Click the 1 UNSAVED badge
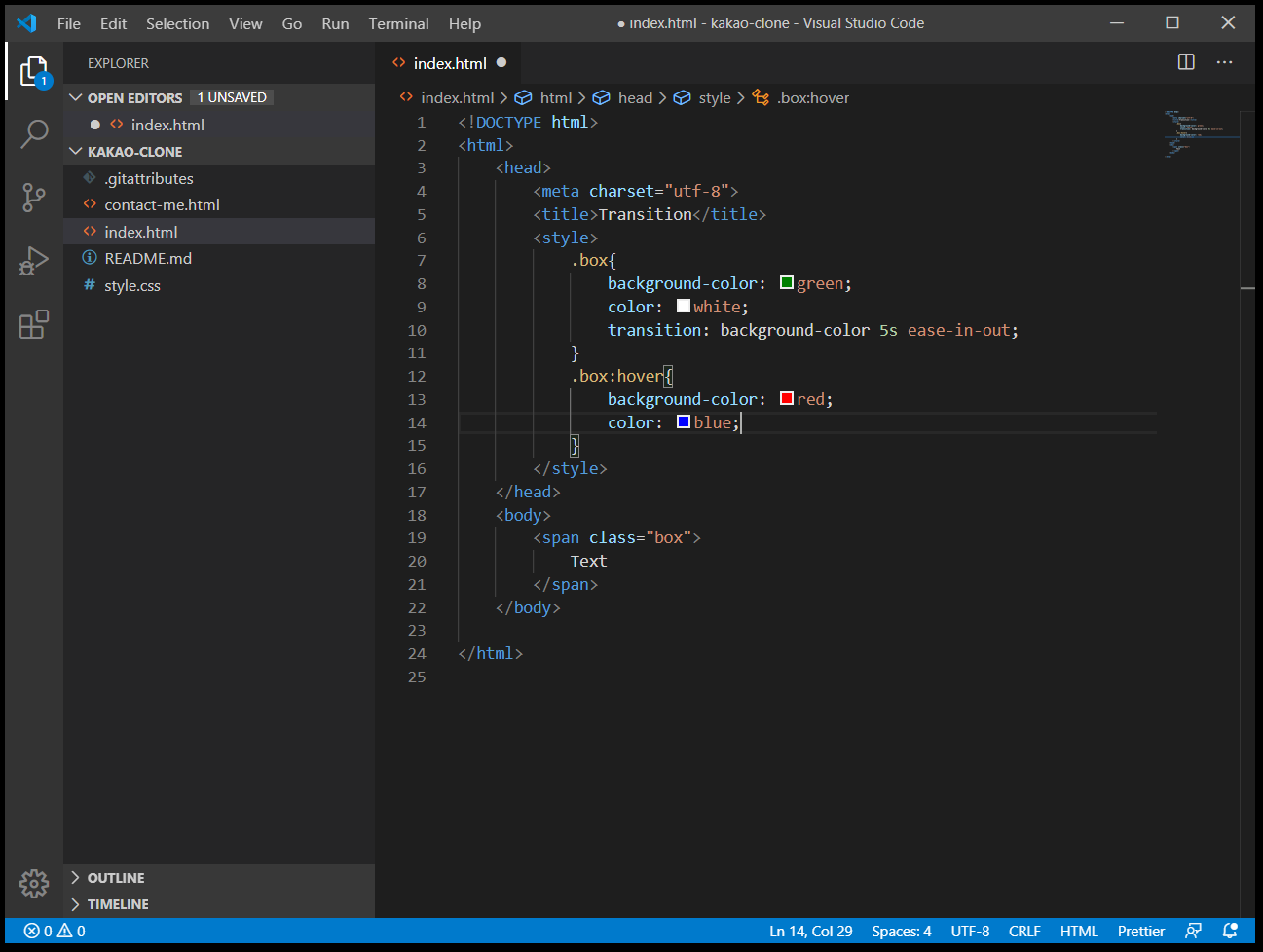 pos(232,97)
